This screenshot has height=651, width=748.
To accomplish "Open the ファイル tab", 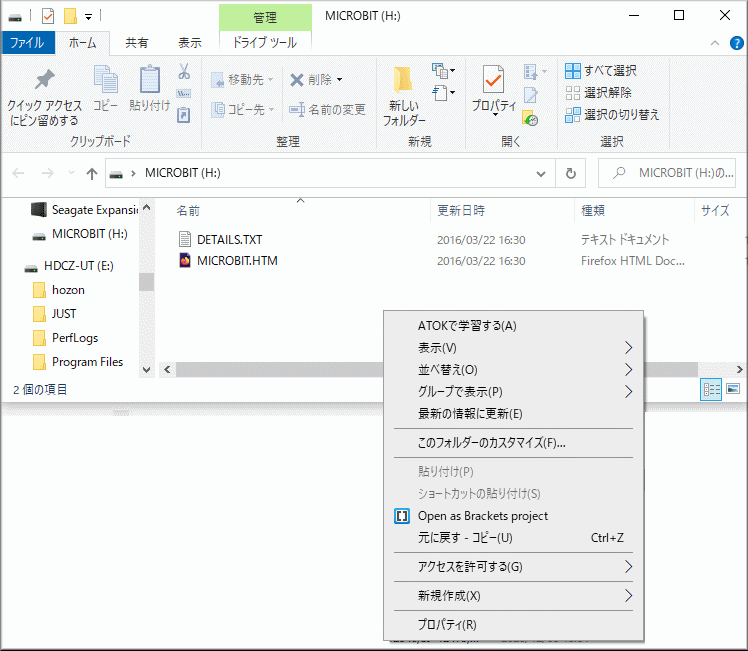I will pos(28,43).
